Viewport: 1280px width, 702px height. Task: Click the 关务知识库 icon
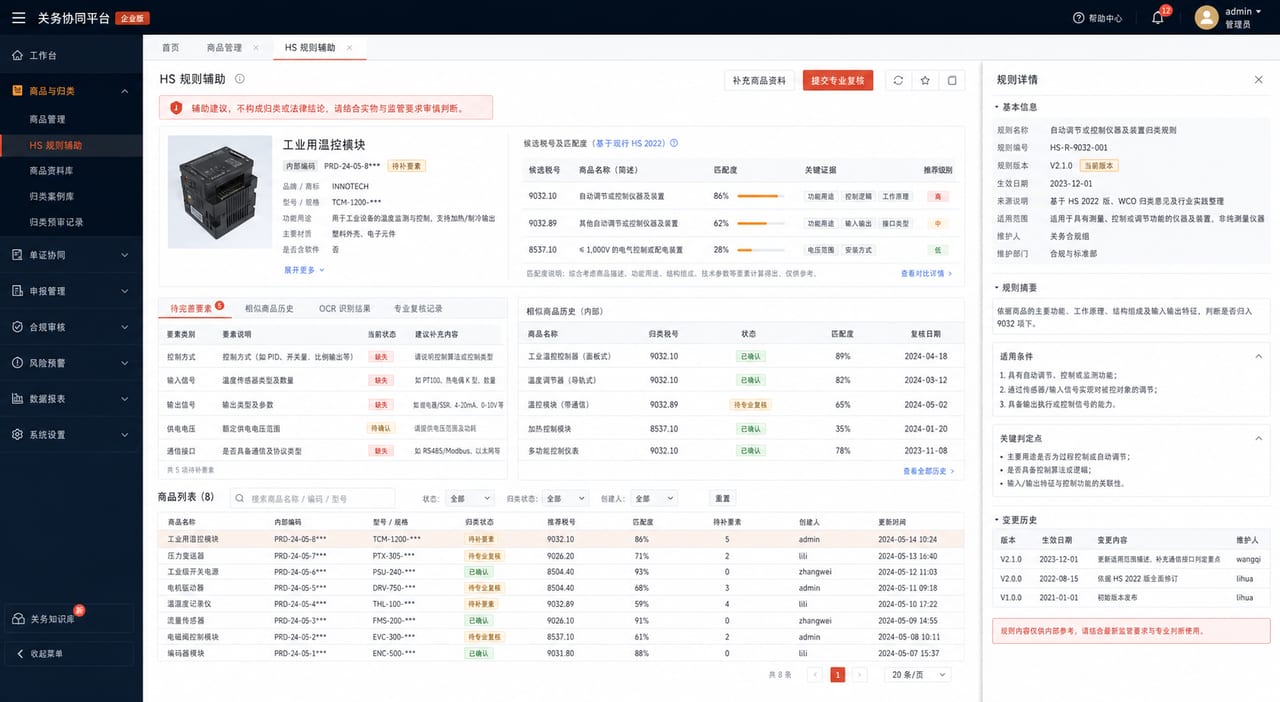18,619
